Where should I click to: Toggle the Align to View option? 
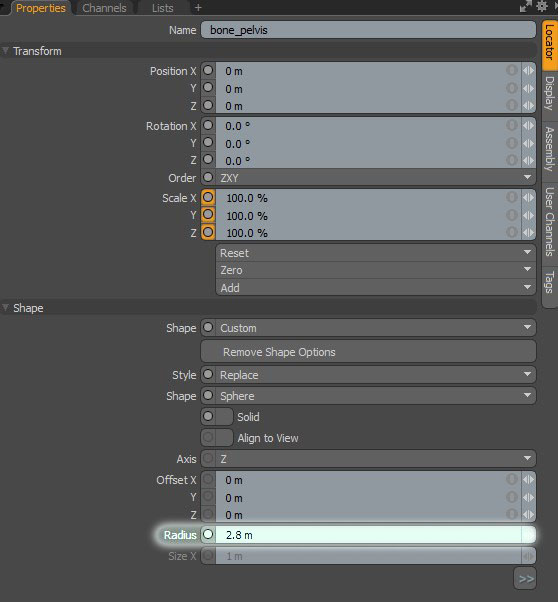click(217, 438)
